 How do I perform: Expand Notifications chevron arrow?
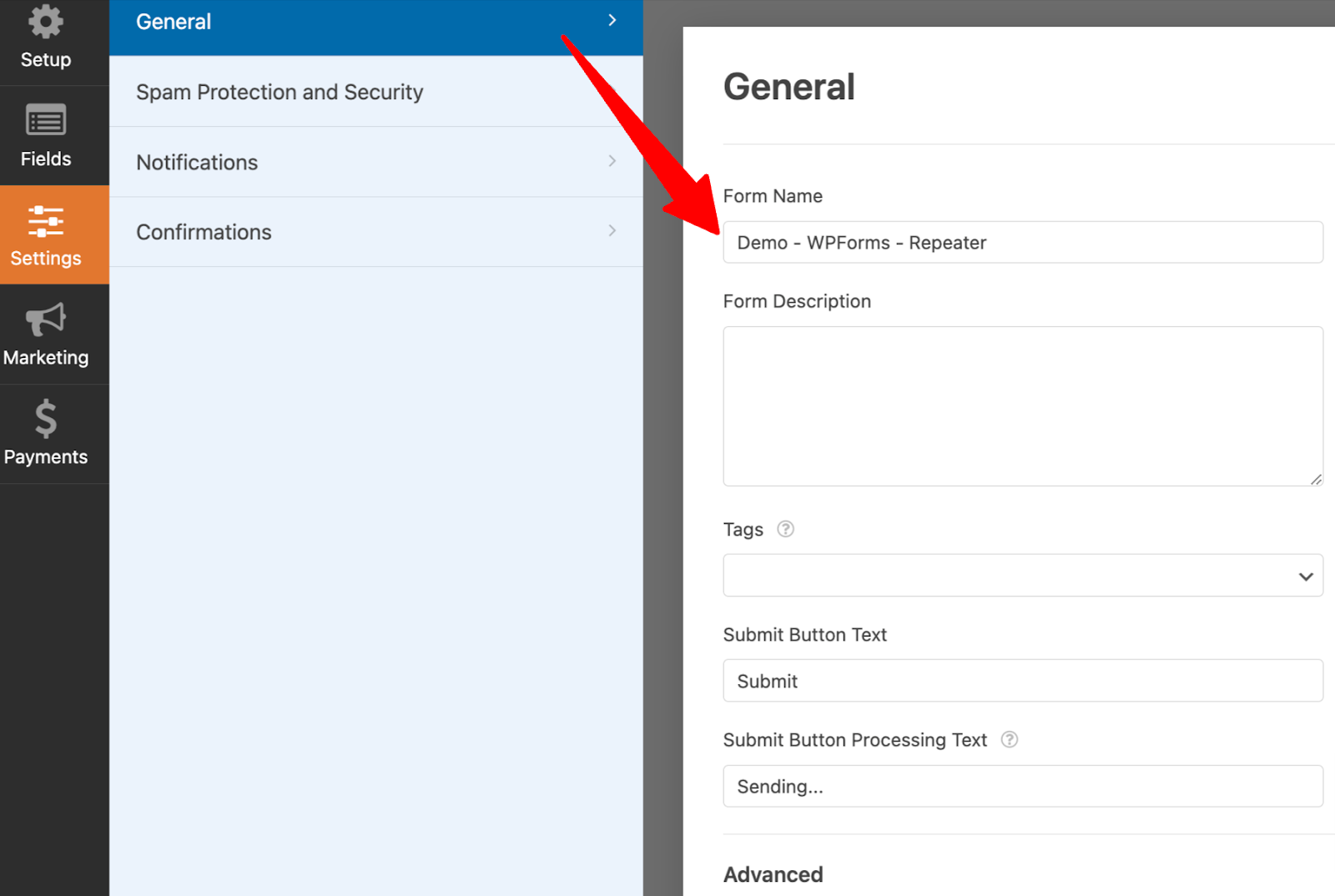point(612,161)
